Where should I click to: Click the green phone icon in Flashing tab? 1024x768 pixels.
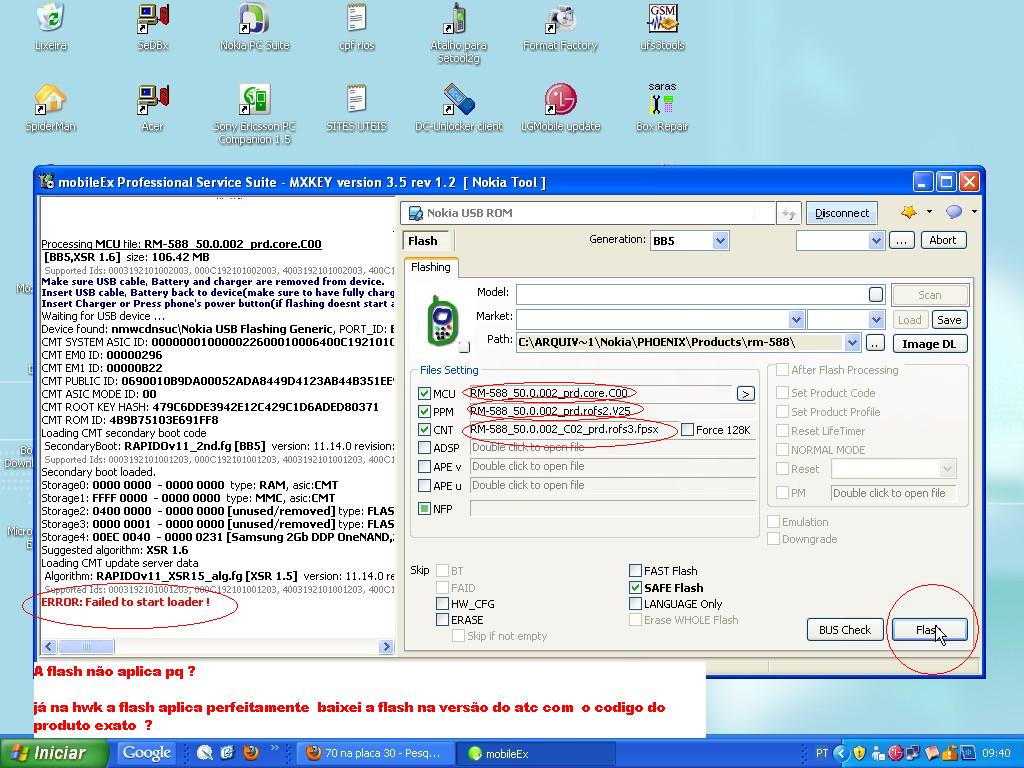tap(441, 320)
